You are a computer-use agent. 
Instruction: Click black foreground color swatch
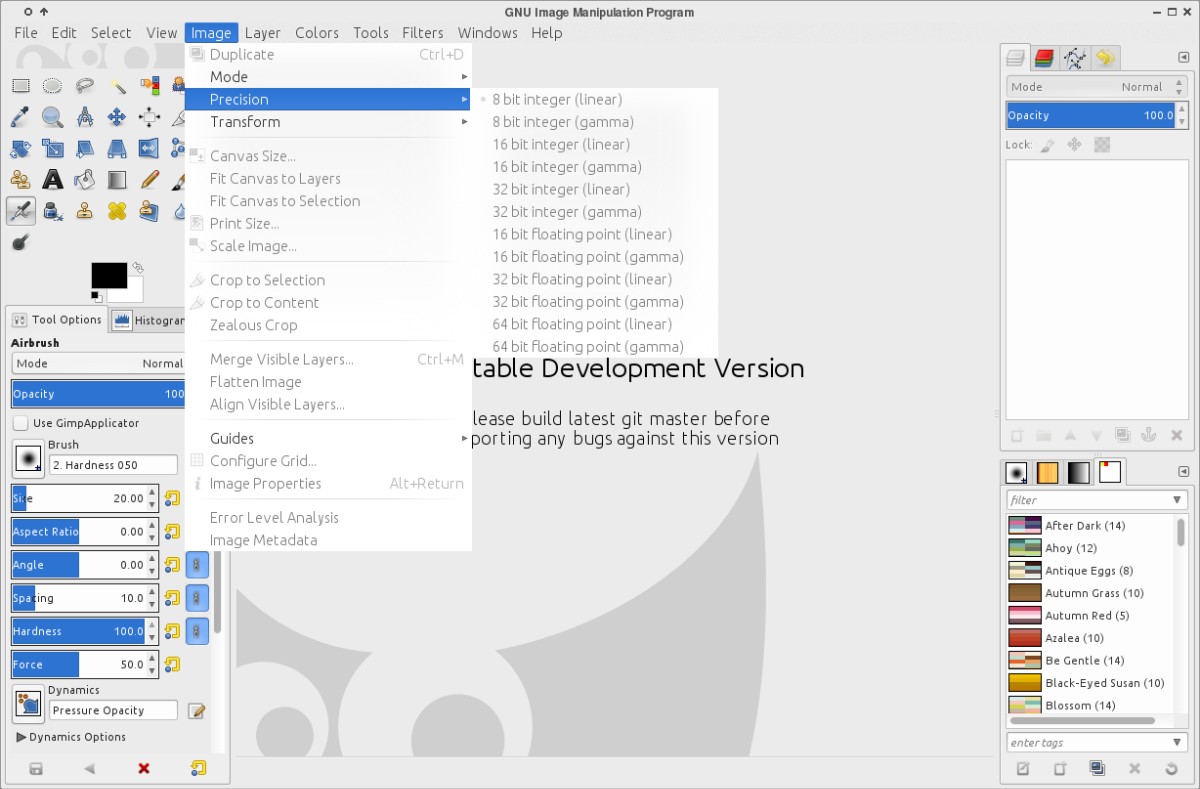[109, 275]
